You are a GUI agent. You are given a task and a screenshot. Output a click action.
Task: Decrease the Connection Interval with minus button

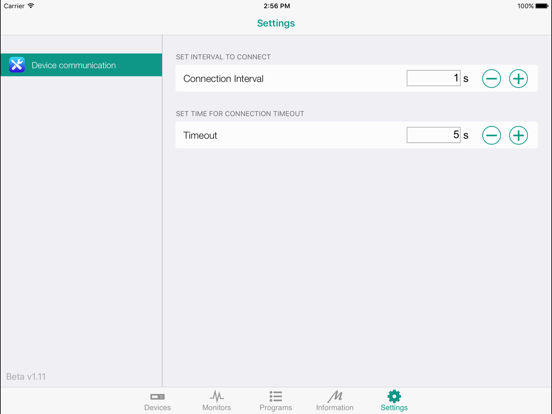(x=491, y=79)
